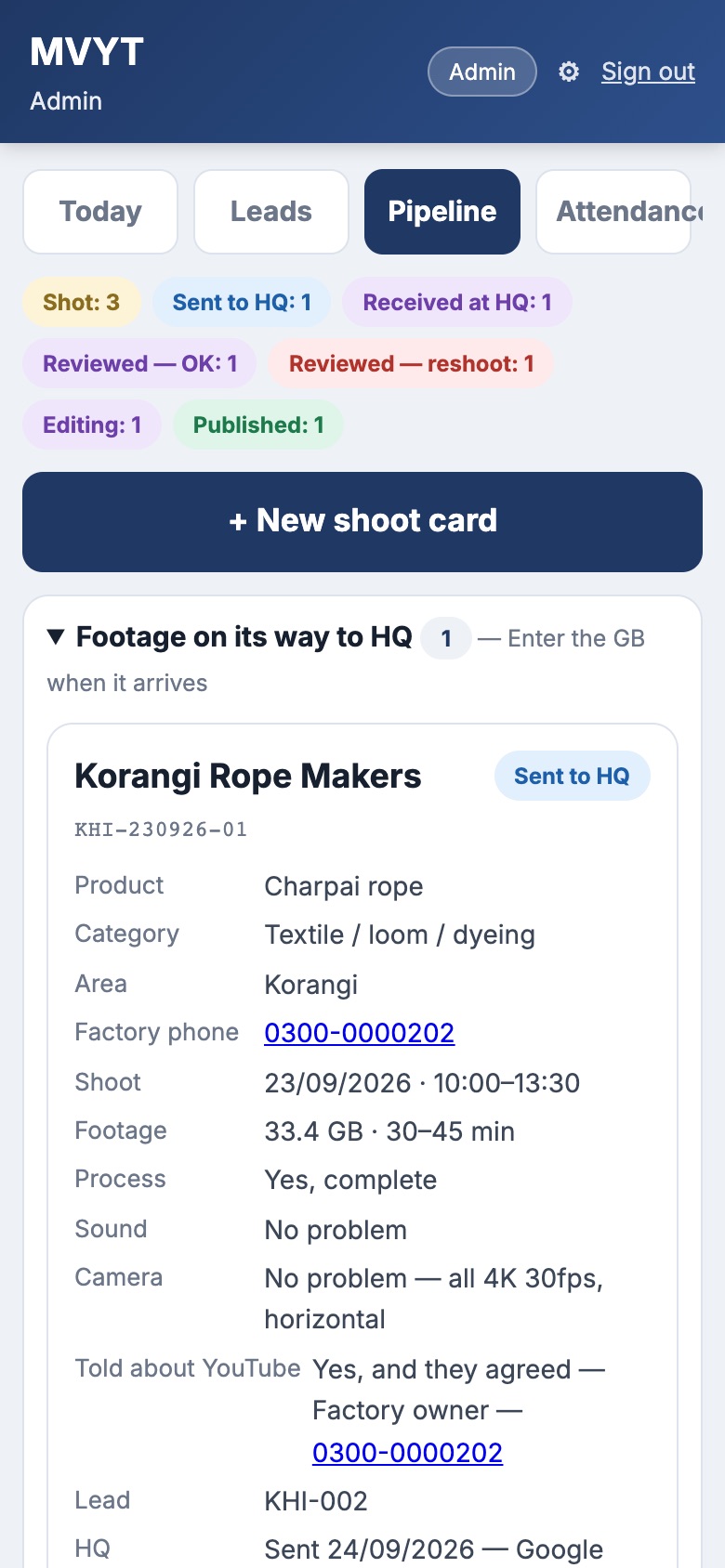
Task: Filter by Published: 1 chip
Action: click(258, 425)
